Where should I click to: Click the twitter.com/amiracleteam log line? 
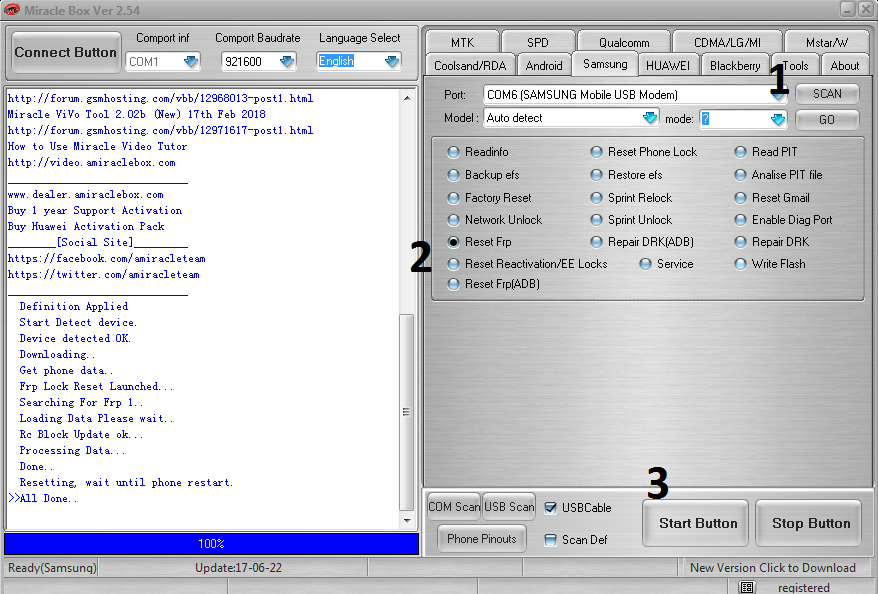point(104,274)
